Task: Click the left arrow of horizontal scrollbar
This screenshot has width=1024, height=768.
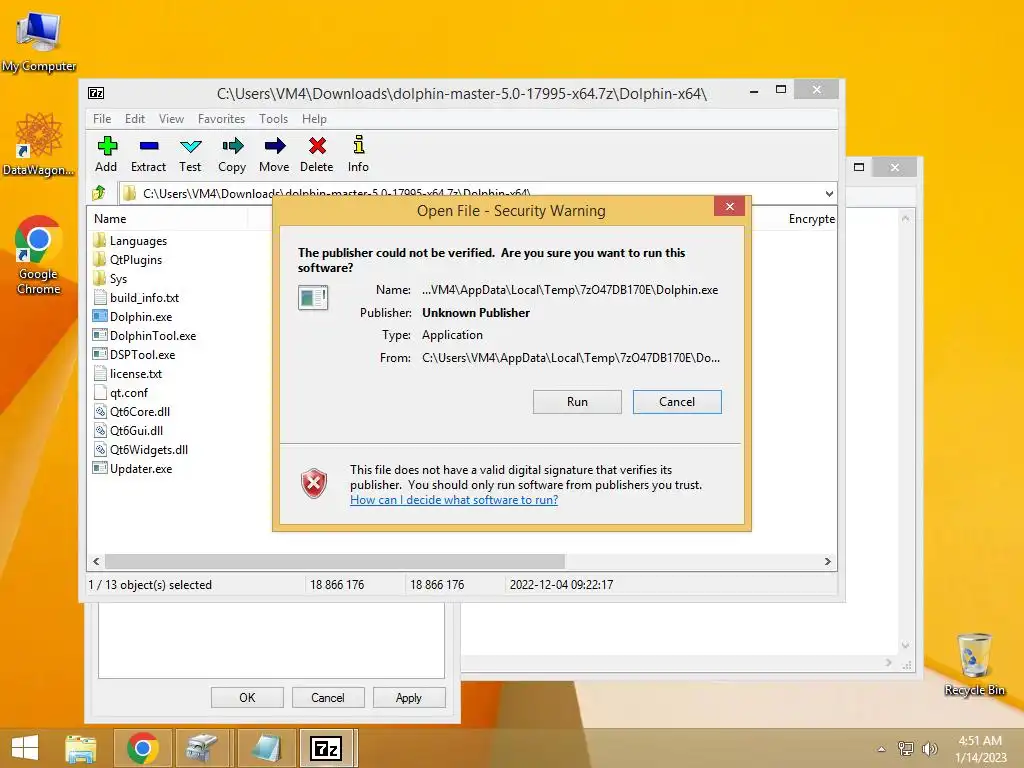Action: (x=96, y=562)
